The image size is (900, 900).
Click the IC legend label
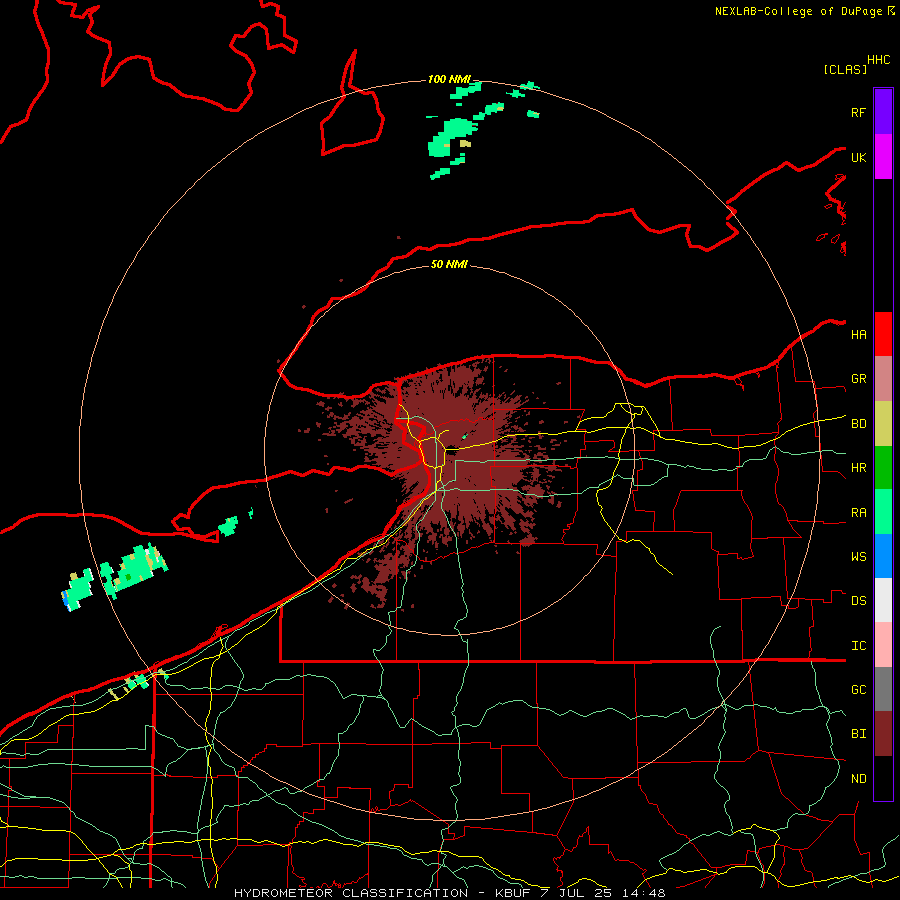[x=858, y=646]
